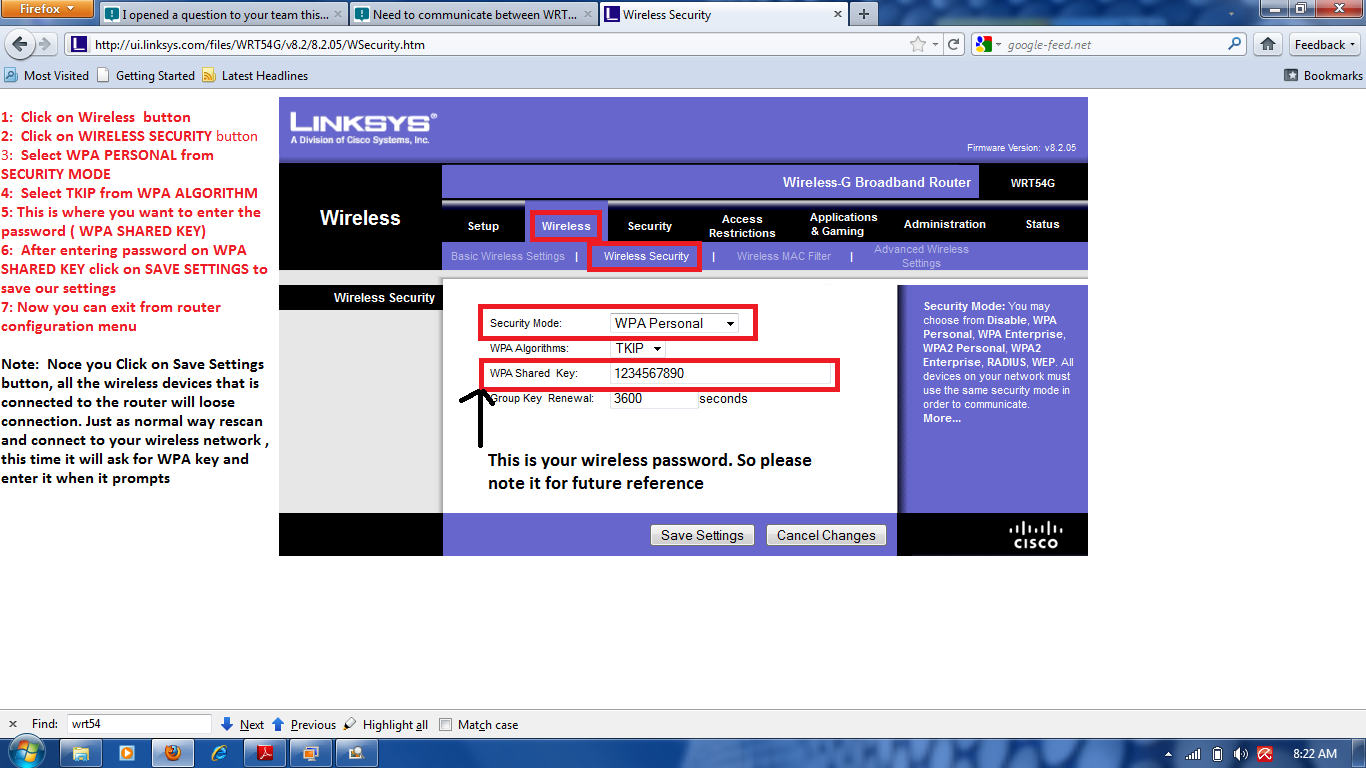Open the Getting Started bookmark
Viewport: 1366px width, 768px height.
coord(146,75)
